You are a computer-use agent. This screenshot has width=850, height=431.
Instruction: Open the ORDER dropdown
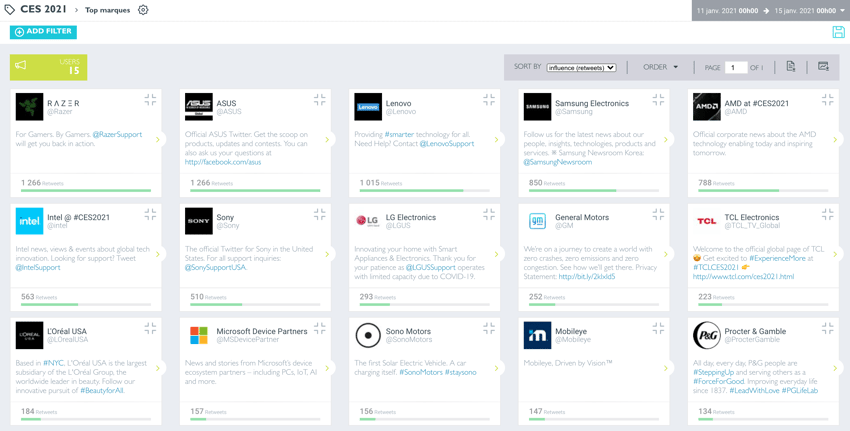coord(660,67)
